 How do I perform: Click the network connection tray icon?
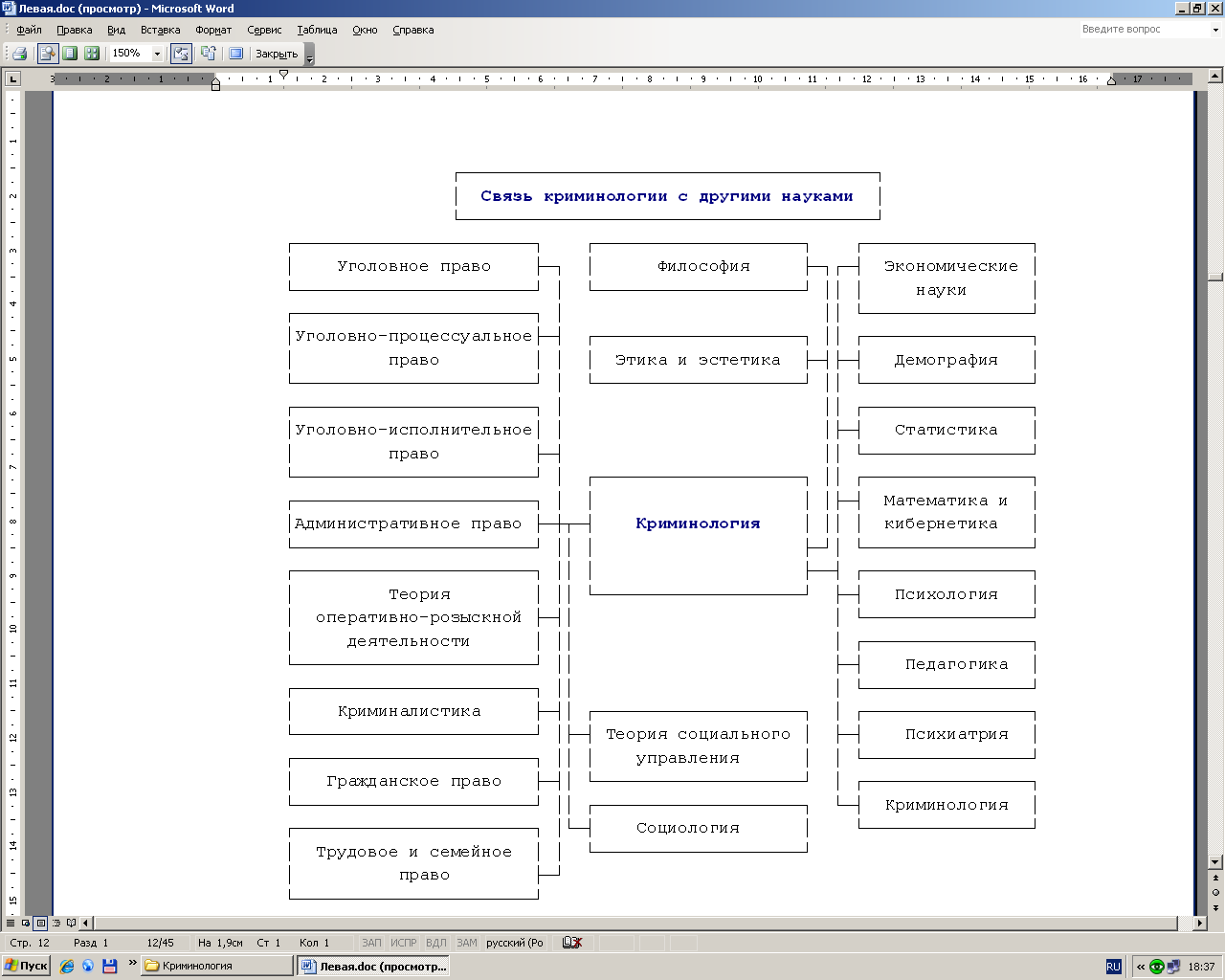pos(1173,967)
